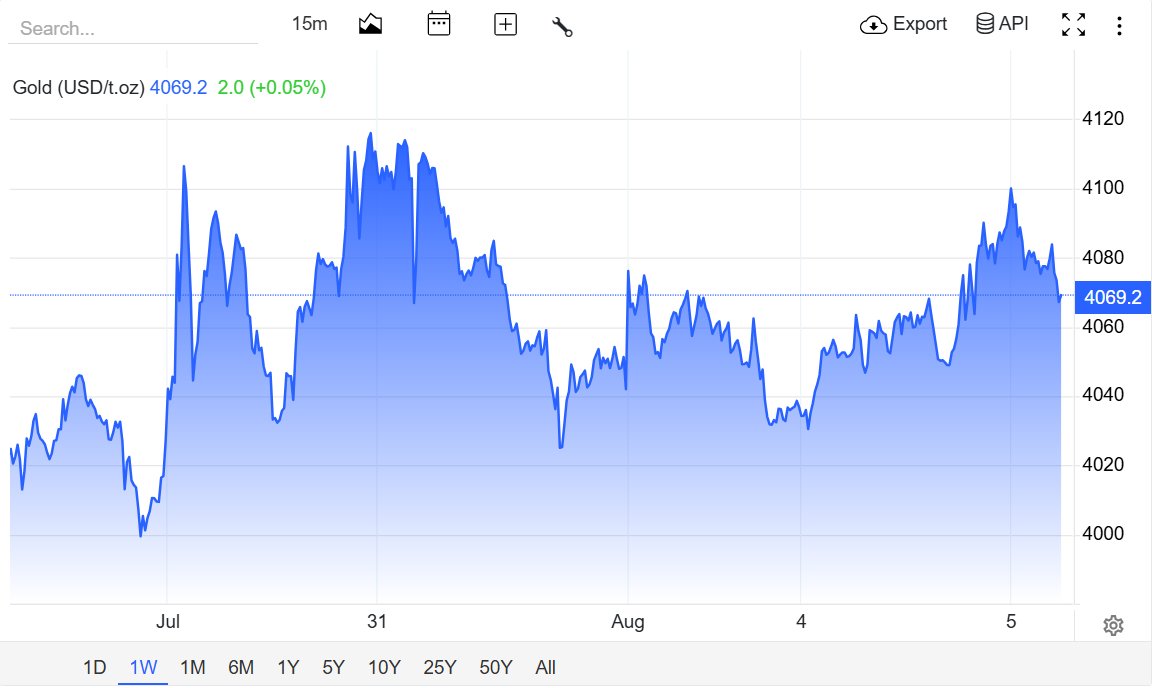Click the 4040 y-axis label
1152x688 pixels.
(x=1103, y=395)
